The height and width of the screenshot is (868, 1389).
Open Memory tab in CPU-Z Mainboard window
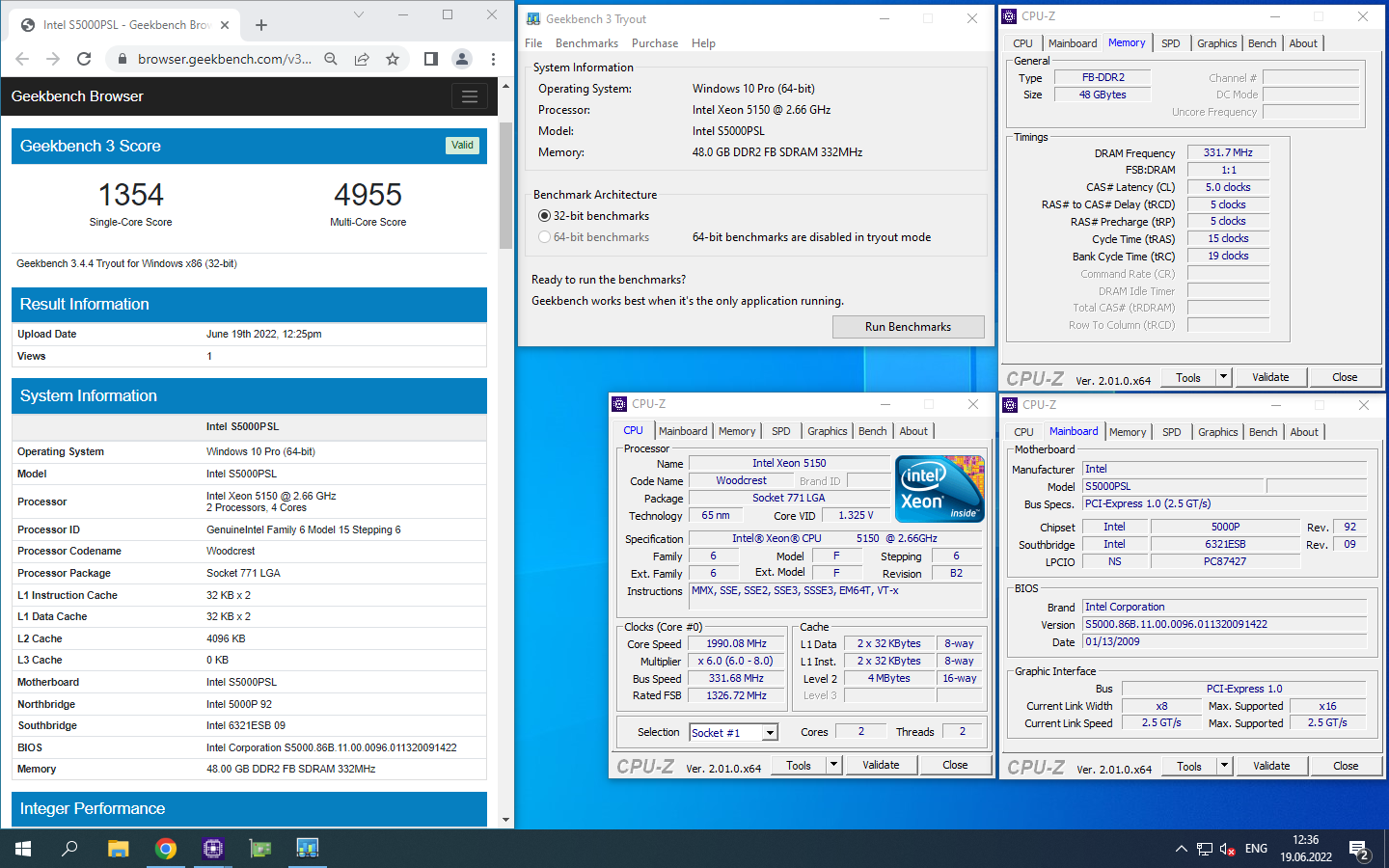tap(1128, 432)
